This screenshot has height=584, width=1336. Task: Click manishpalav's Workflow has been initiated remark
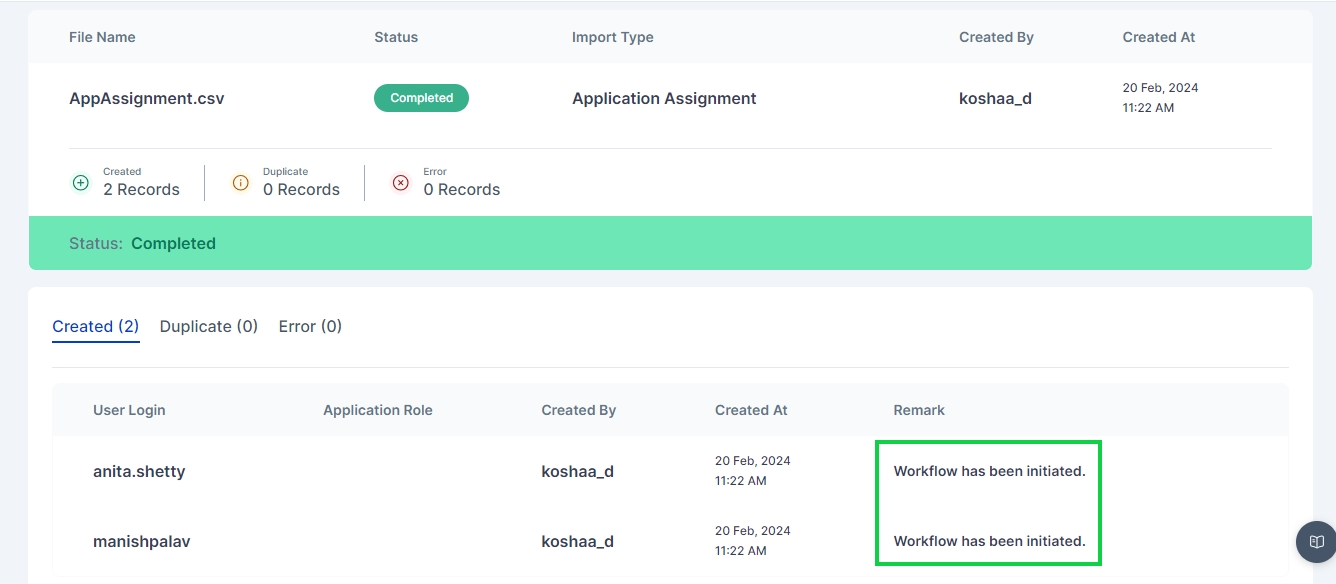tap(989, 541)
